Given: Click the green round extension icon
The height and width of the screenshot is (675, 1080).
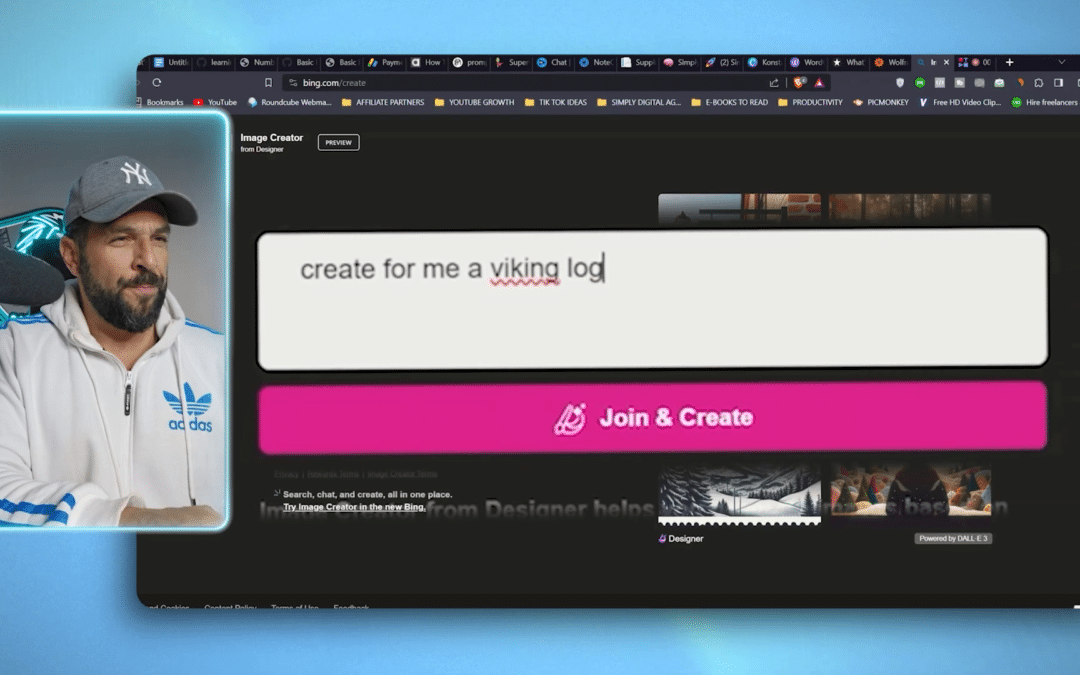Looking at the screenshot, I should point(920,83).
